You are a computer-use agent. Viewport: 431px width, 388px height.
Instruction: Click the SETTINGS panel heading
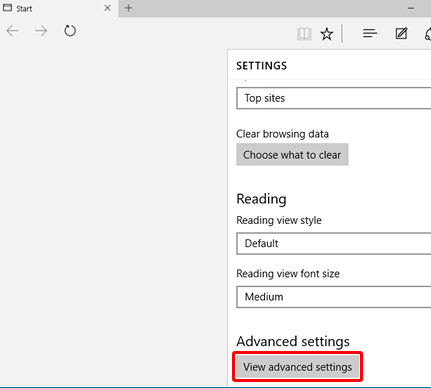262,66
